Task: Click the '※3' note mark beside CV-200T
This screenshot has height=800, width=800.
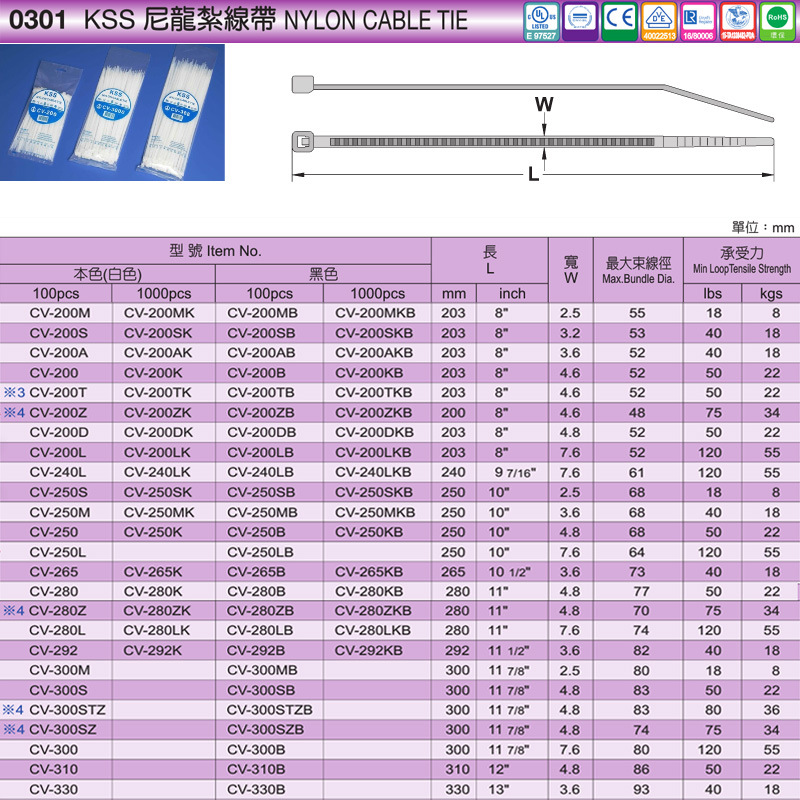Action: click(14, 393)
